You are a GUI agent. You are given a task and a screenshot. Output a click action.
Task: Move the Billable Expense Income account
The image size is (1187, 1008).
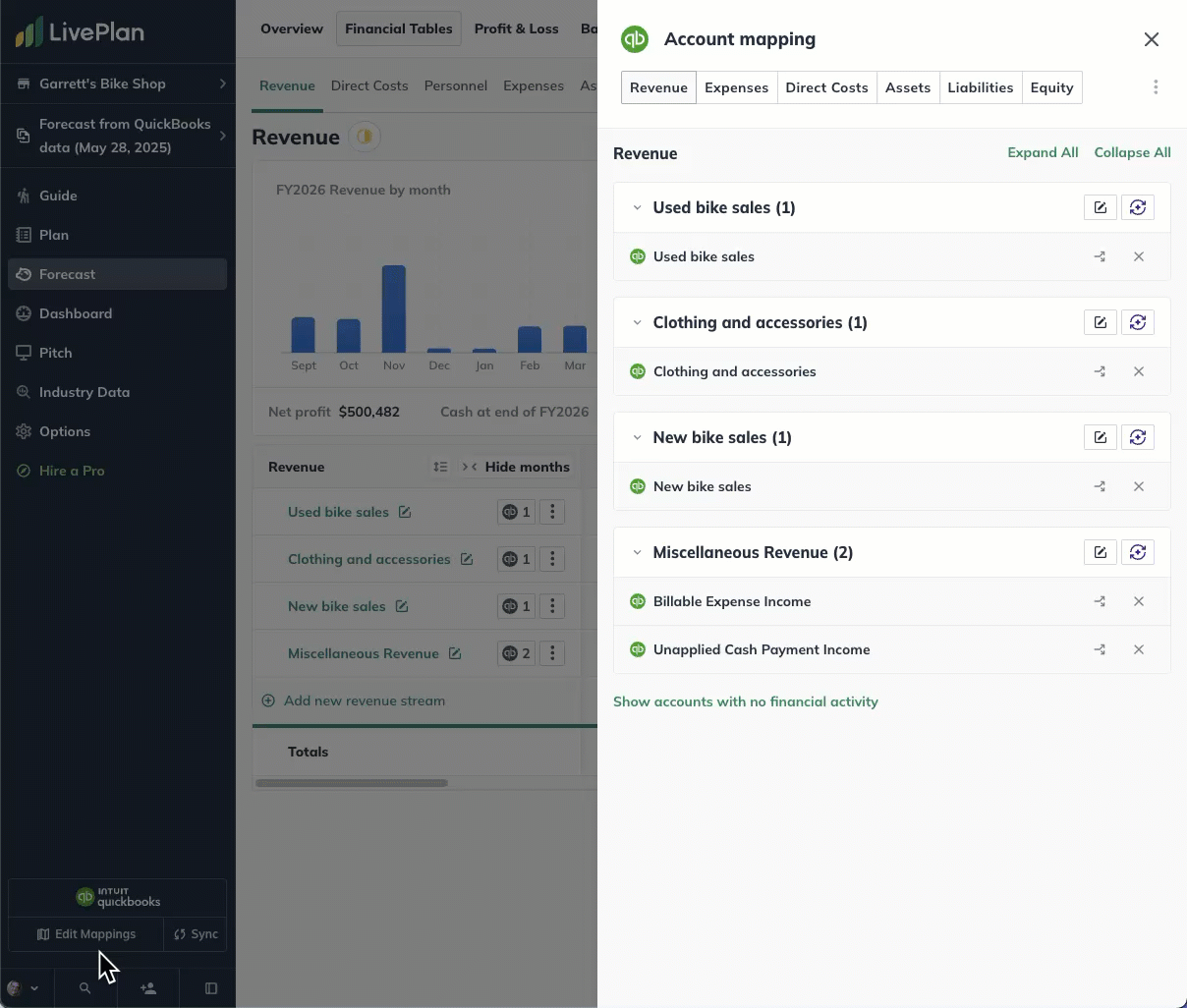(1100, 601)
